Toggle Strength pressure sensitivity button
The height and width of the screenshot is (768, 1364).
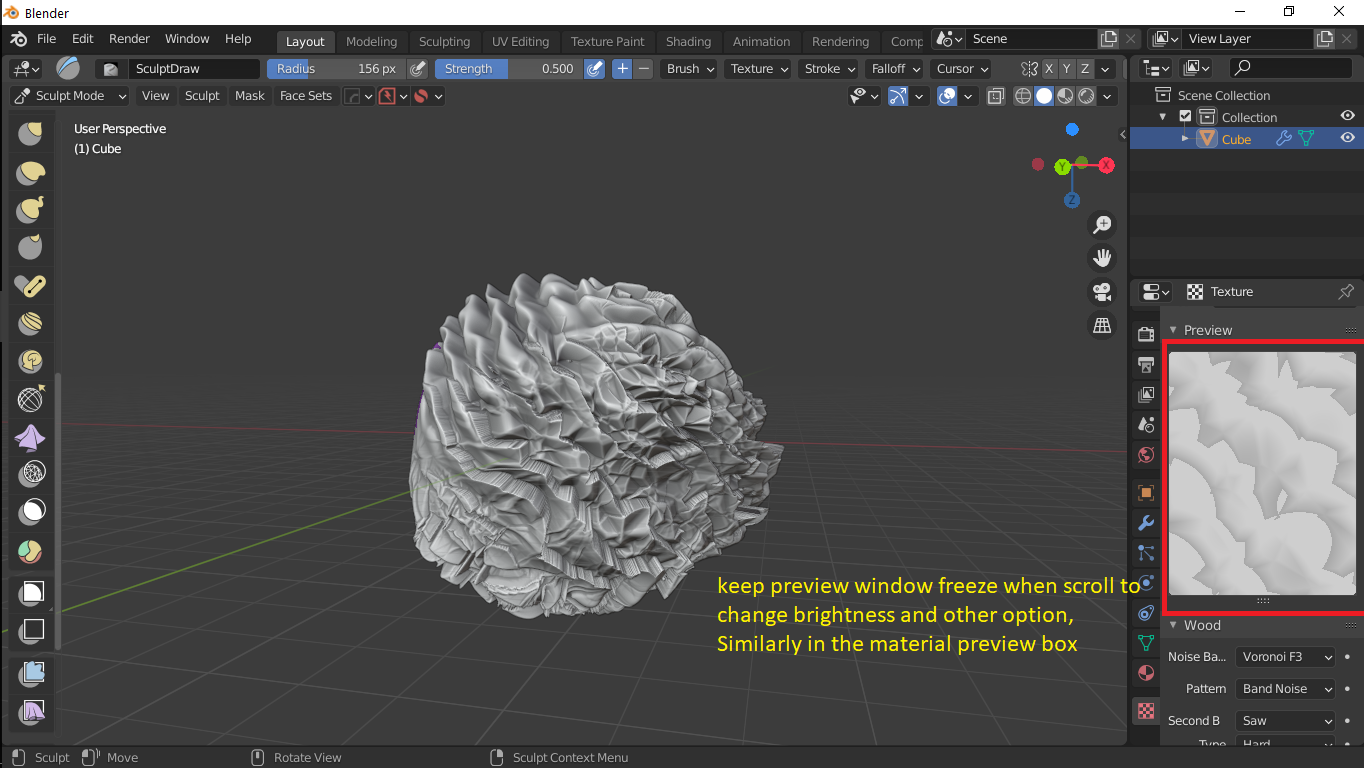click(595, 69)
